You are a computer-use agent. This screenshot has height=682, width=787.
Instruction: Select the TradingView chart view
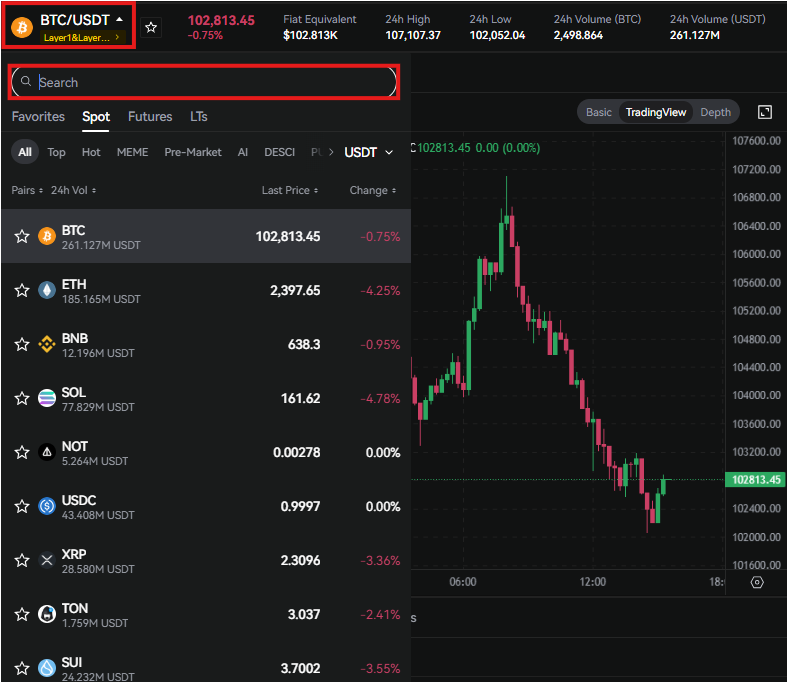point(655,112)
